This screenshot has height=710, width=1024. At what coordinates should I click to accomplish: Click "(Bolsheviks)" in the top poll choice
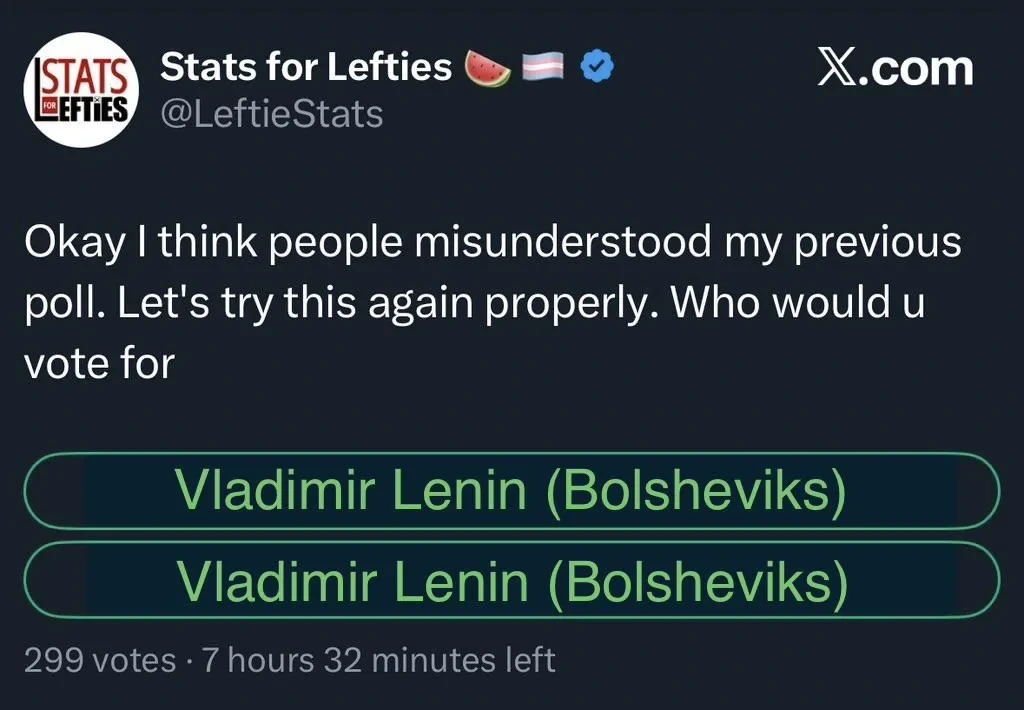695,490
